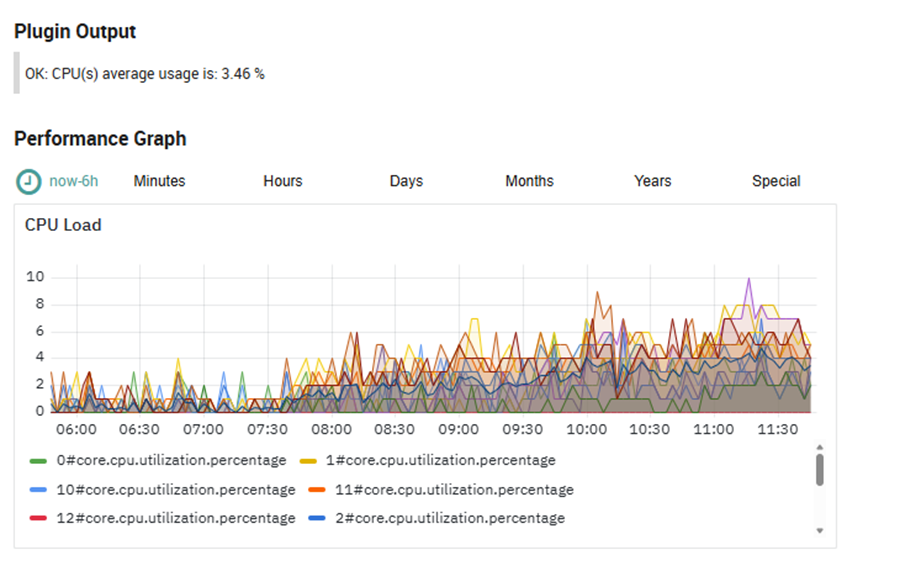Viewport: 900px width, 571px height.
Task: Select the Months time range
Action: click(529, 181)
